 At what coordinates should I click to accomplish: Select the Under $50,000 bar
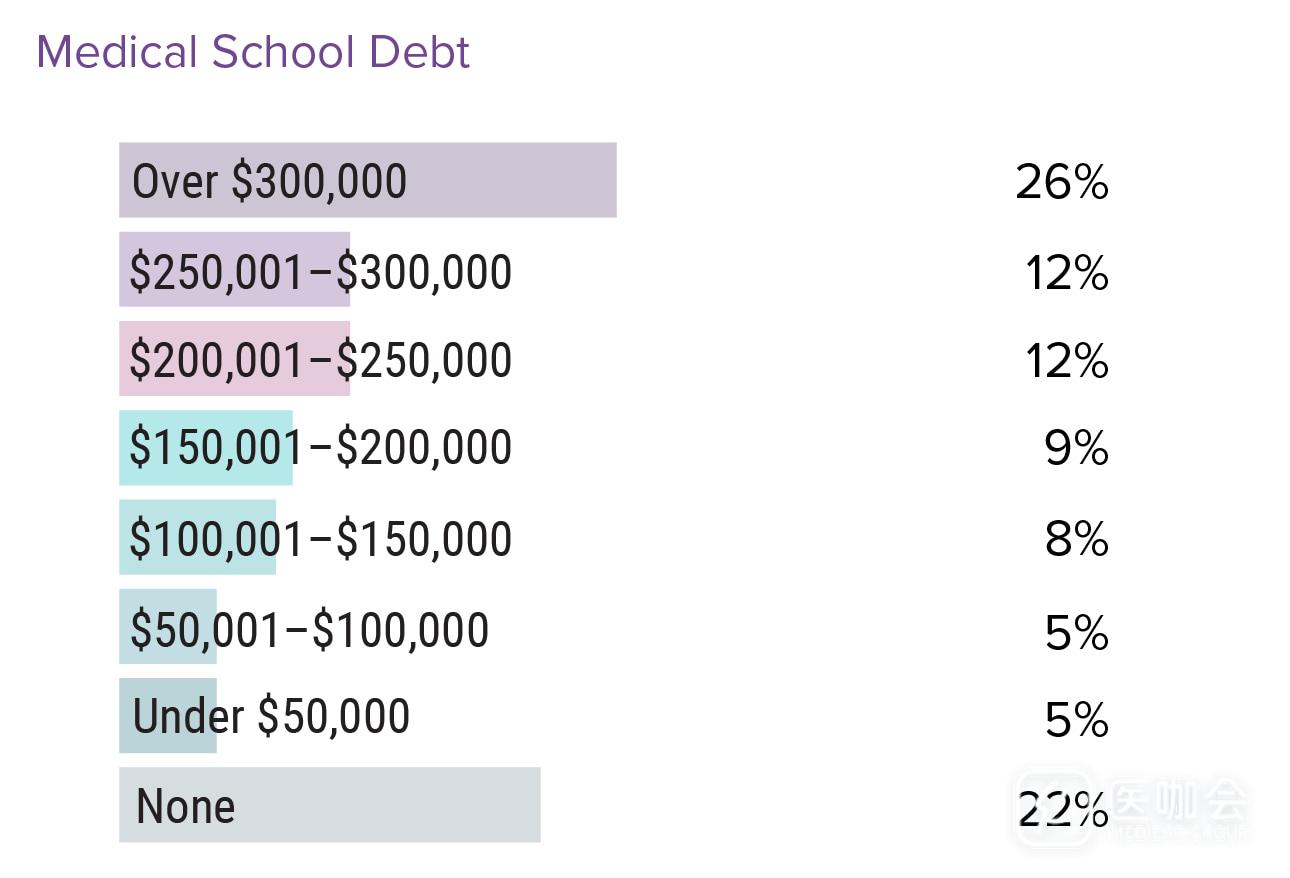[x=167, y=716]
